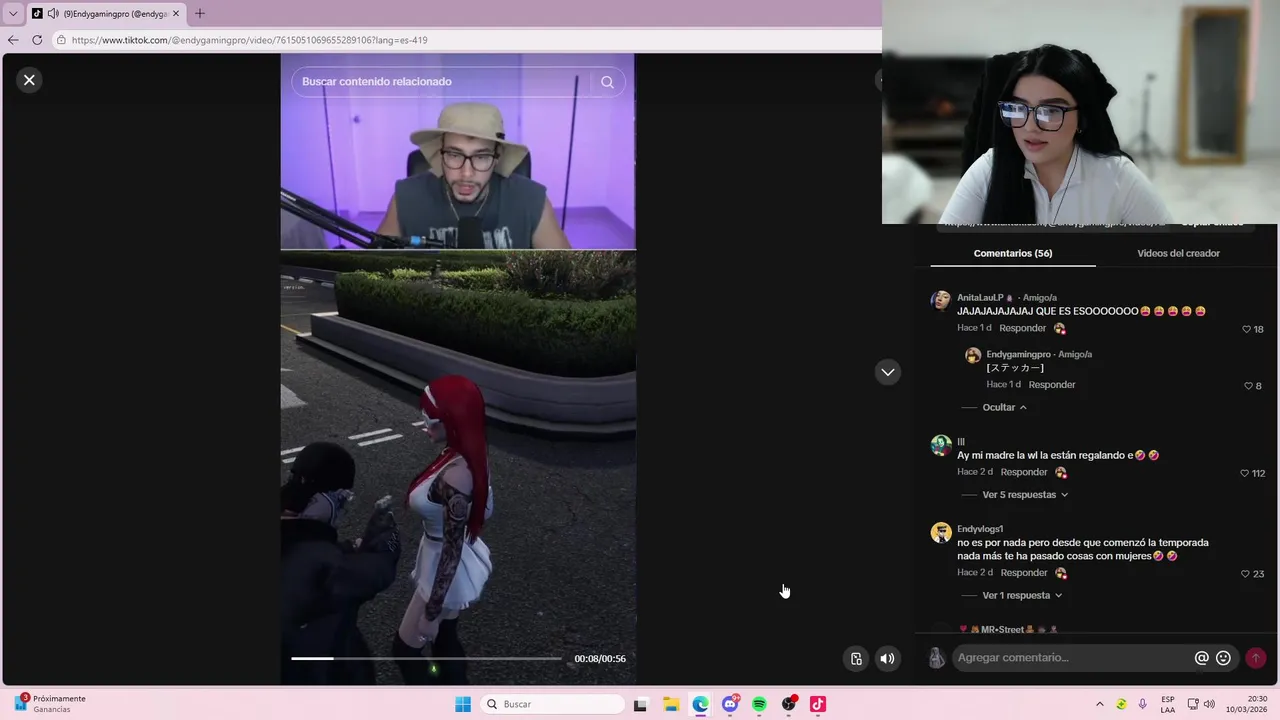The image size is (1280, 720).
Task: Open Spotify on the taskbar
Action: point(759,704)
